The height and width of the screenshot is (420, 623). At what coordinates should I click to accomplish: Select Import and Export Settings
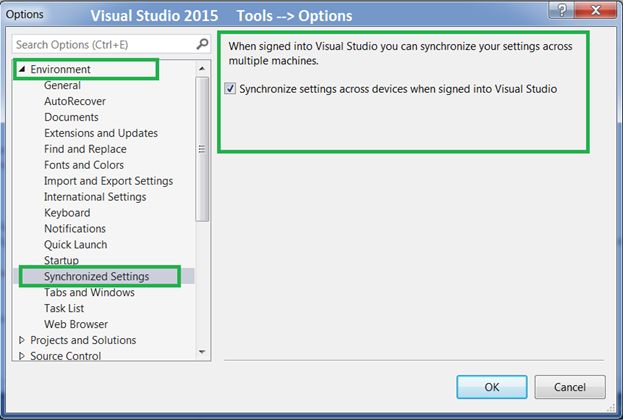(x=108, y=181)
